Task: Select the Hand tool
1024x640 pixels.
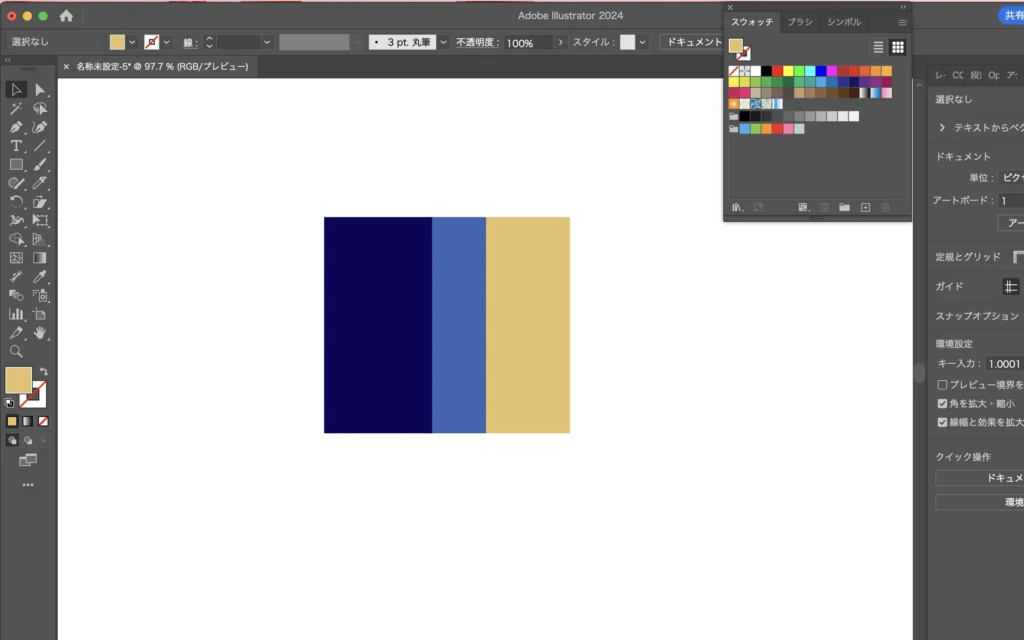Action: [x=40, y=333]
